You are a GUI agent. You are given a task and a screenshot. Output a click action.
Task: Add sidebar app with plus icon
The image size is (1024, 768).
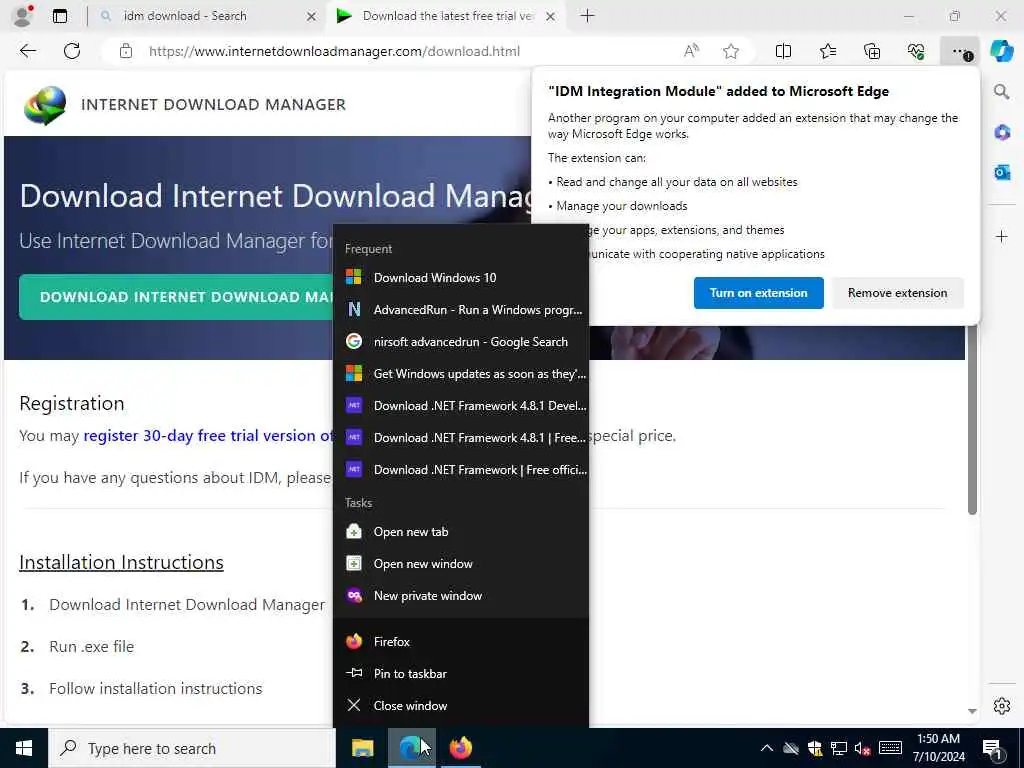(1002, 236)
